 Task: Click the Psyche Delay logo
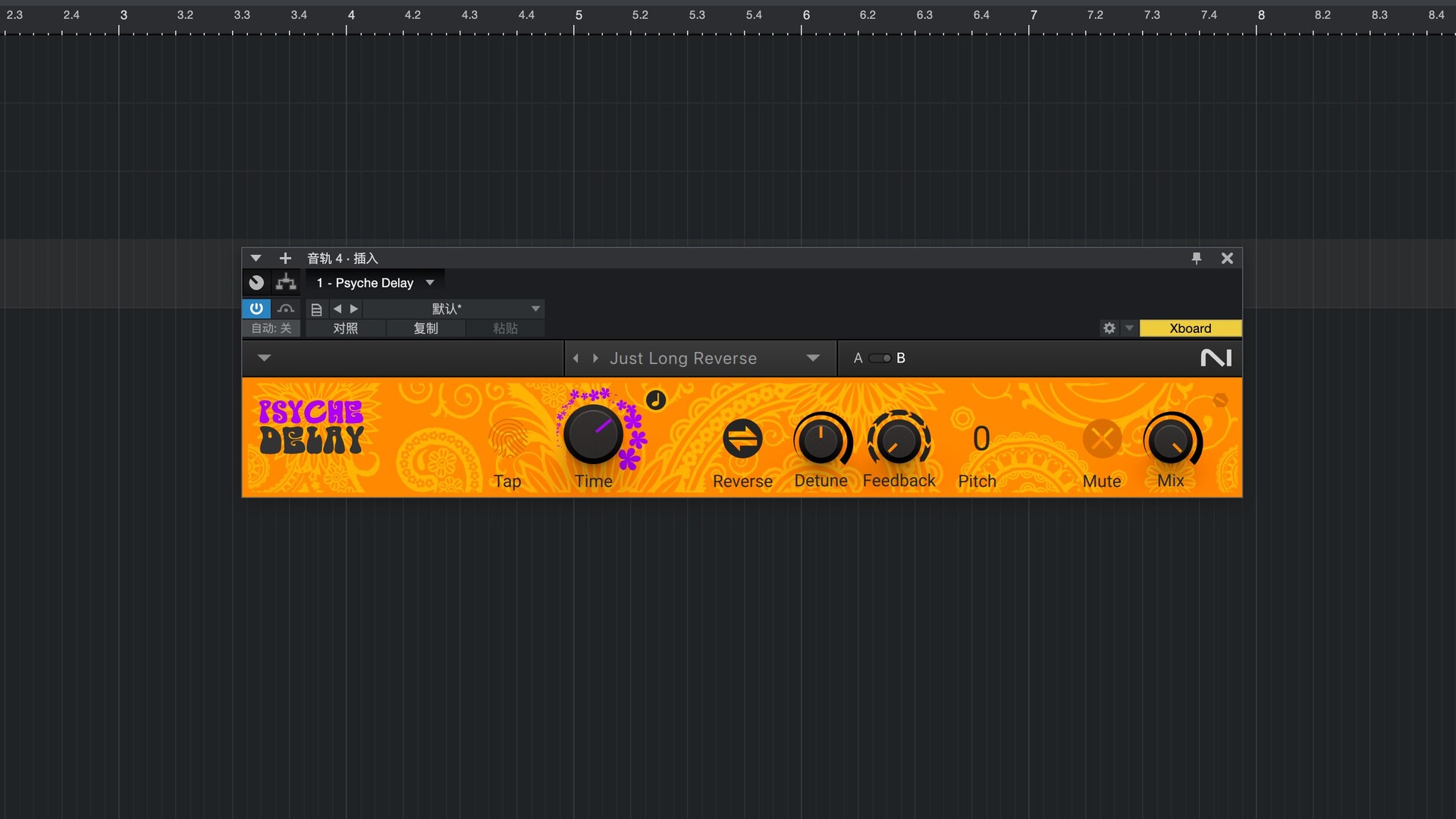click(x=312, y=427)
